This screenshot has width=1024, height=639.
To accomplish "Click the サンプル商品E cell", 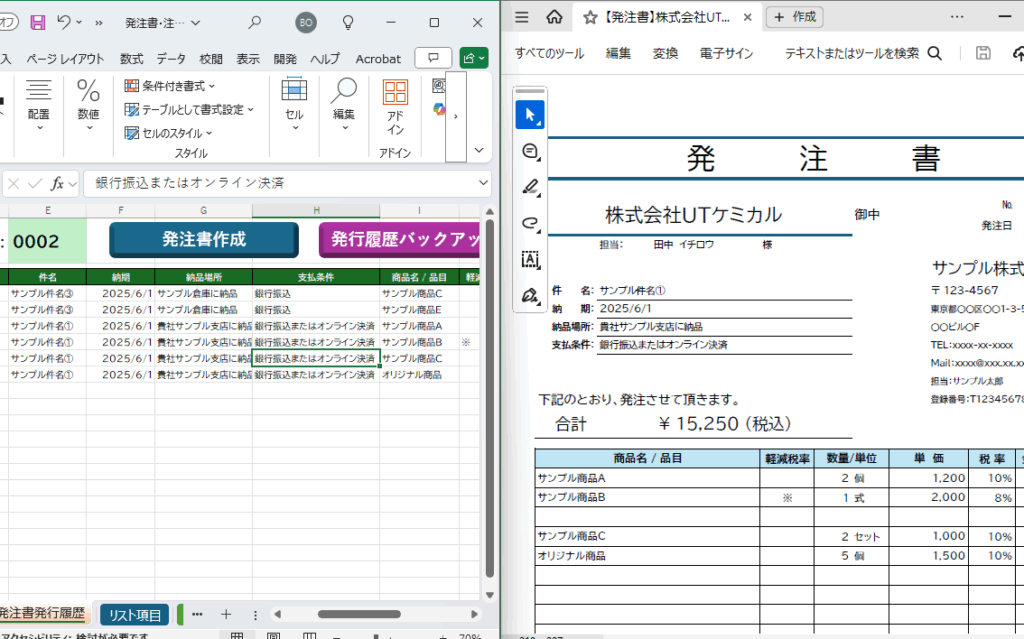I will click(419, 310).
